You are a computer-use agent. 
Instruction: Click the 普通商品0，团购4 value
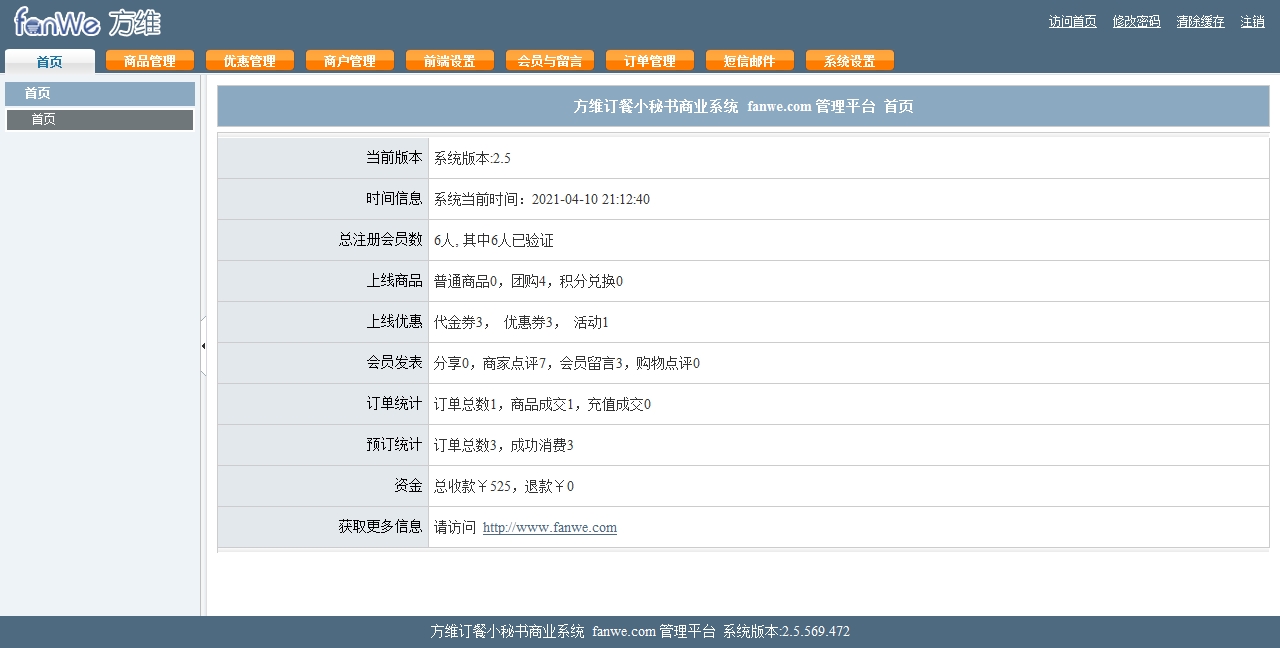tap(528, 281)
